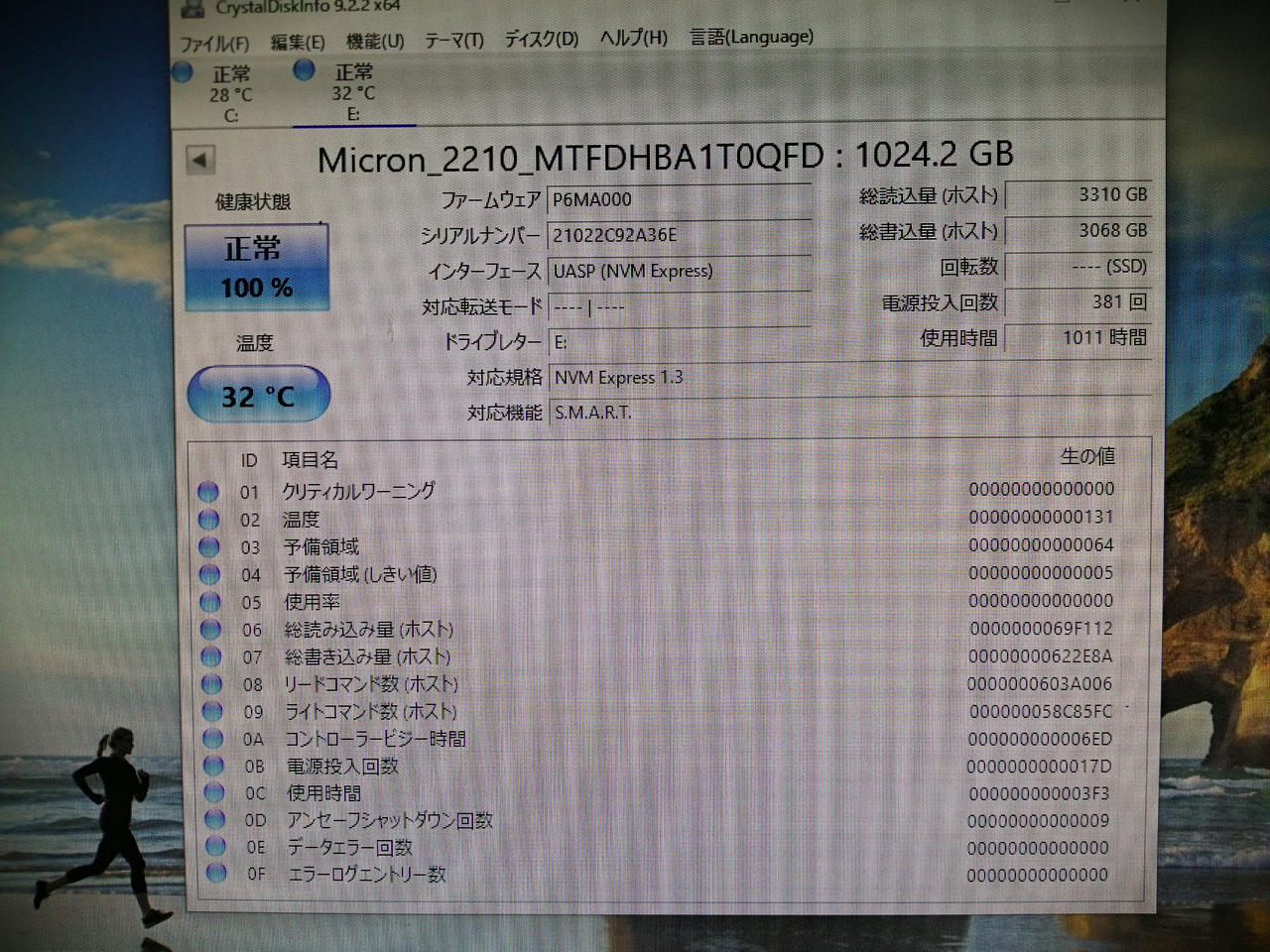Viewport: 1270px width, 952px height.
Task: Click the status dot beside row 02 temperature
Action: [208, 519]
